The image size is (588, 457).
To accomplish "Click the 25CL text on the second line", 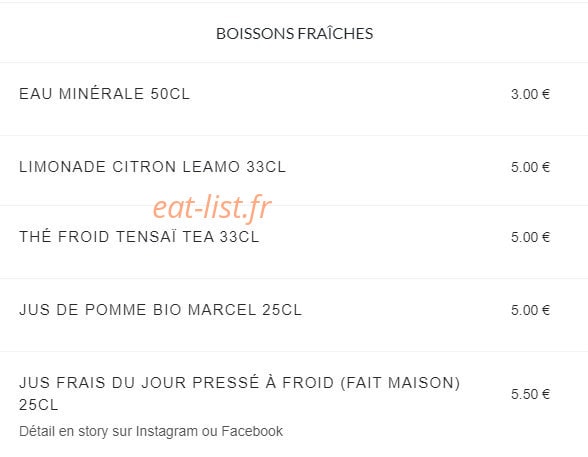I will 39,405.
